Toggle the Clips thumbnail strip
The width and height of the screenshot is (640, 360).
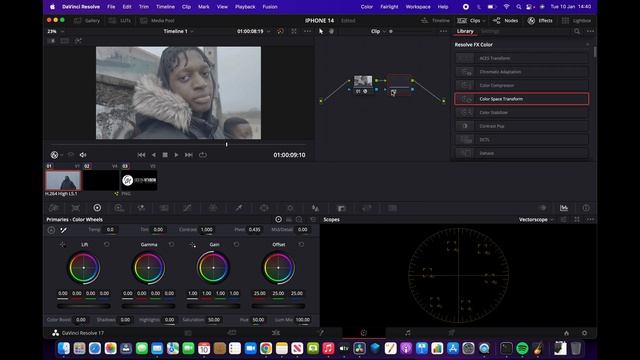pyautogui.click(x=469, y=20)
